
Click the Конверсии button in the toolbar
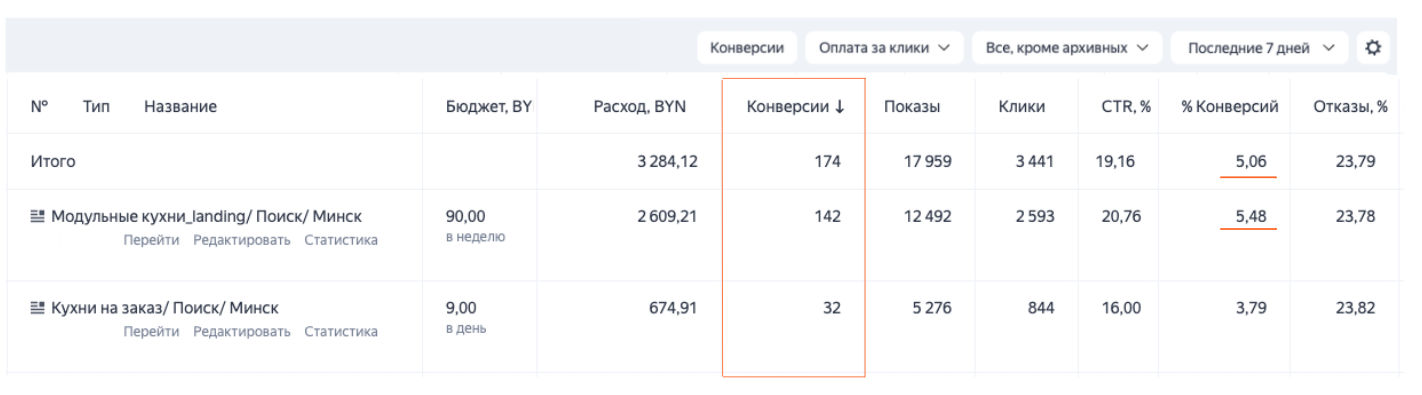point(747,47)
